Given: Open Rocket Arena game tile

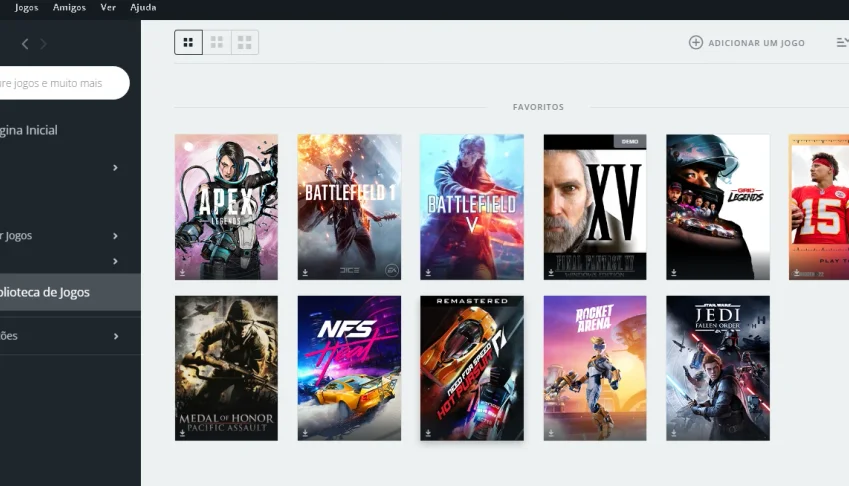Looking at the screenshot, I should point(595,368).
